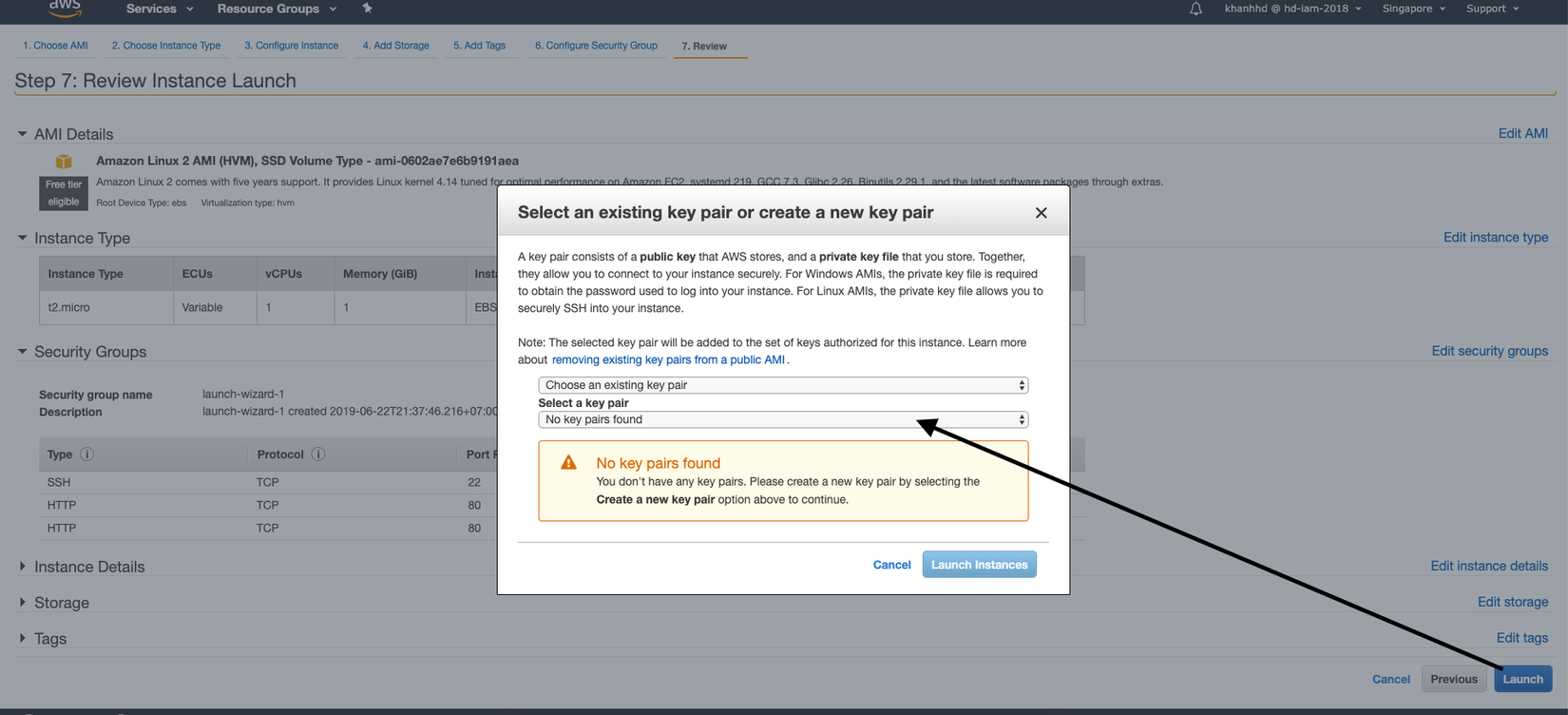Click the info icon next to Protocol
Image resolution: width=1568 pixels, height=715 pixels.
click(318, 454)
